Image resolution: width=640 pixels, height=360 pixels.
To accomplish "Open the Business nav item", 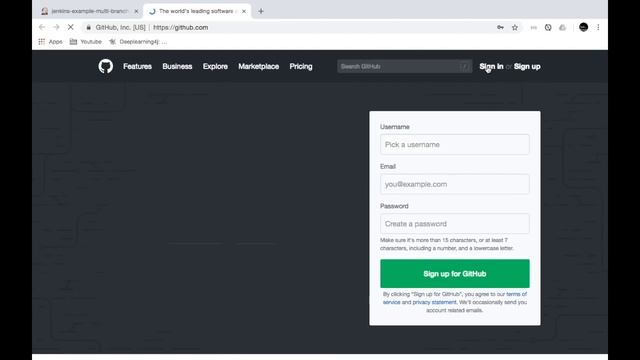I will [x=177, y=67].
